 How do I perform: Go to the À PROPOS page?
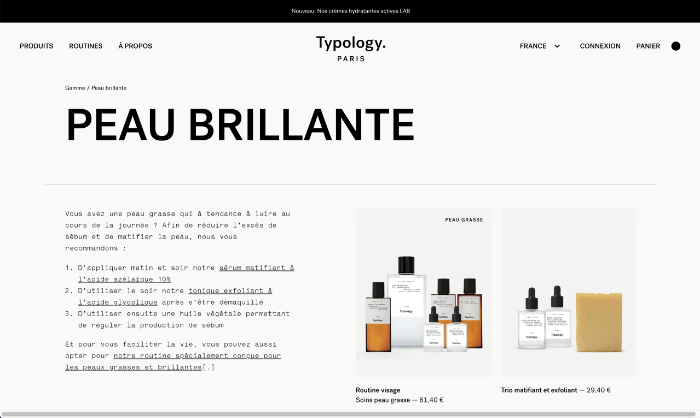tap(135, 46)
